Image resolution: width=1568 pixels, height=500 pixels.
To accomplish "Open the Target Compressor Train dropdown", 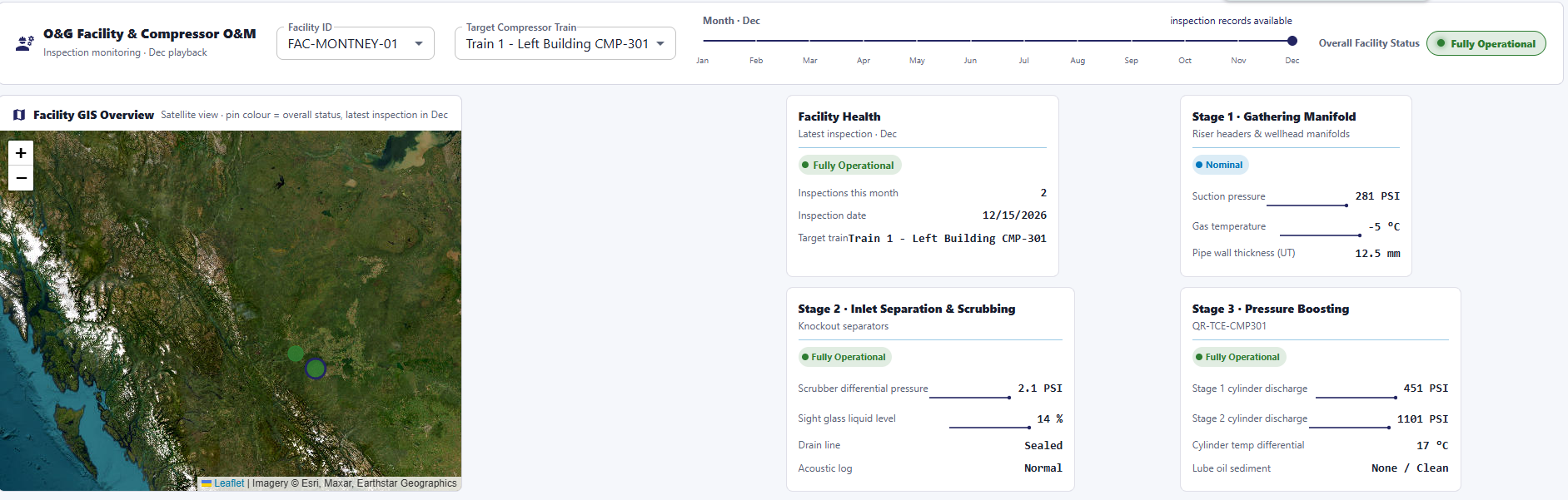I will 565,43.
